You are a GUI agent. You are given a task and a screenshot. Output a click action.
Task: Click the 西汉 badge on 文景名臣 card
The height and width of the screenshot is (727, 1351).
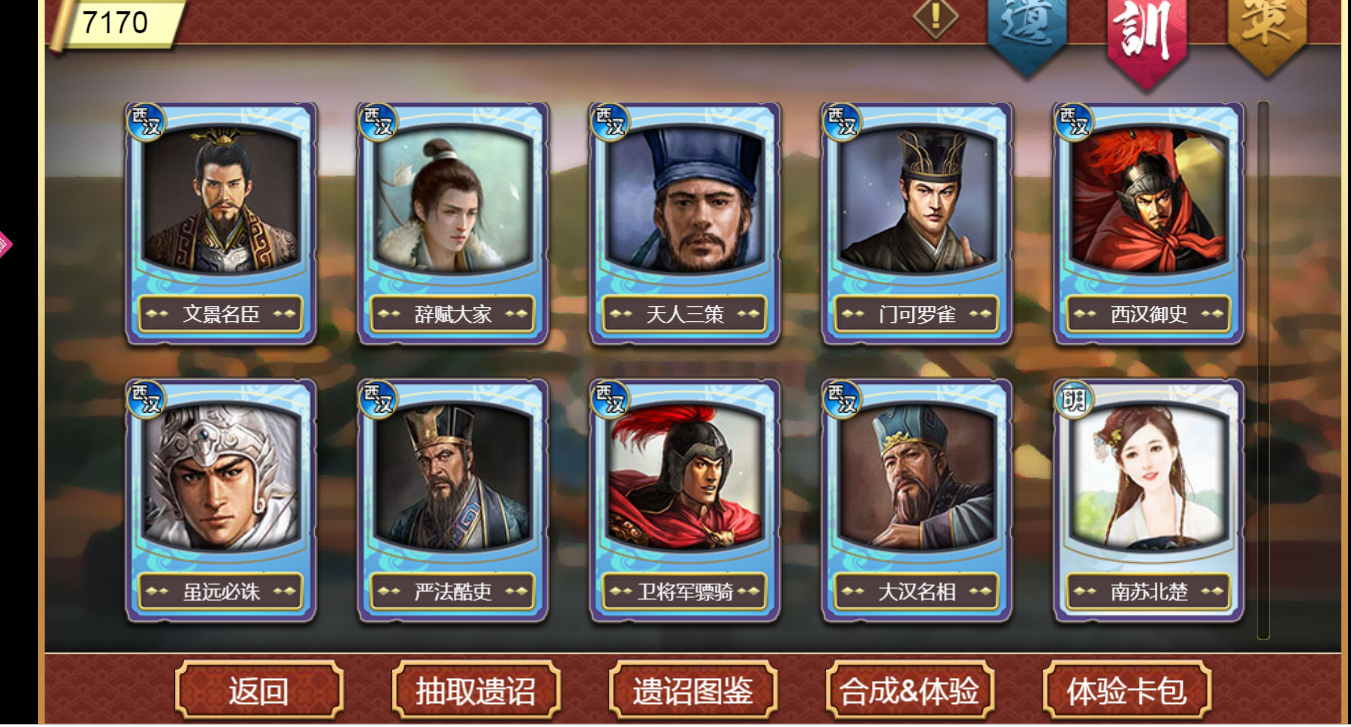(x=146, y=122)
